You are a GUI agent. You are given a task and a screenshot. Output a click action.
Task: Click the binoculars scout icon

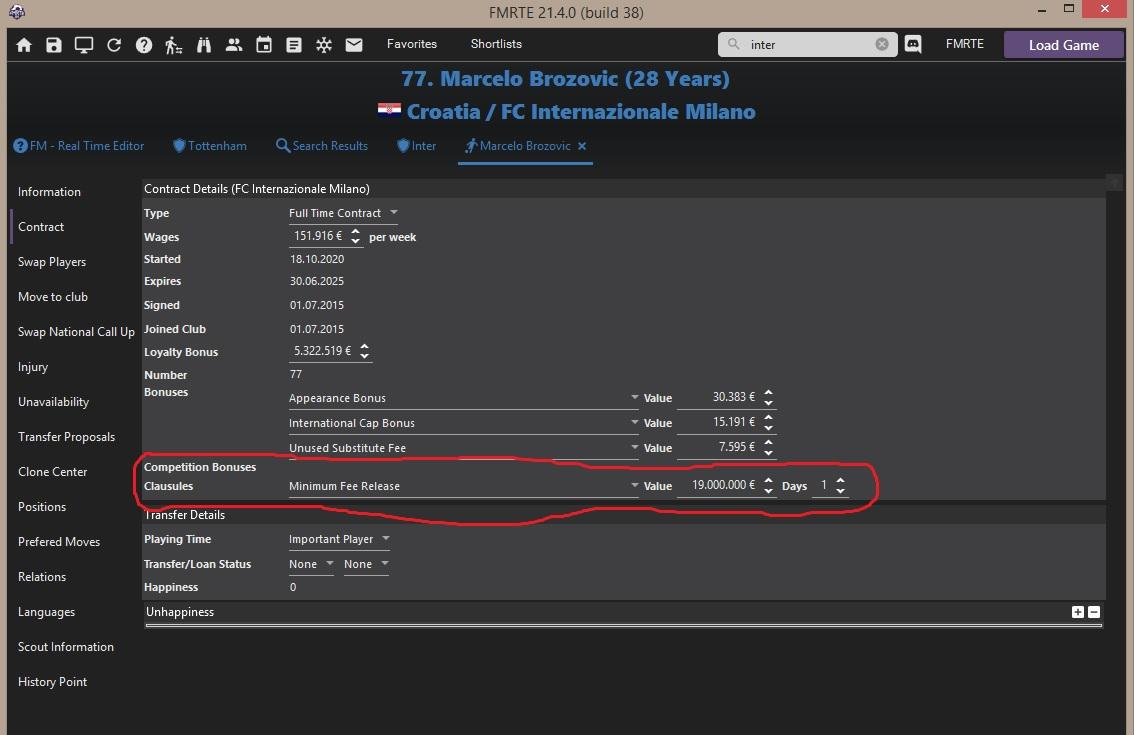[x=204, y=45]
